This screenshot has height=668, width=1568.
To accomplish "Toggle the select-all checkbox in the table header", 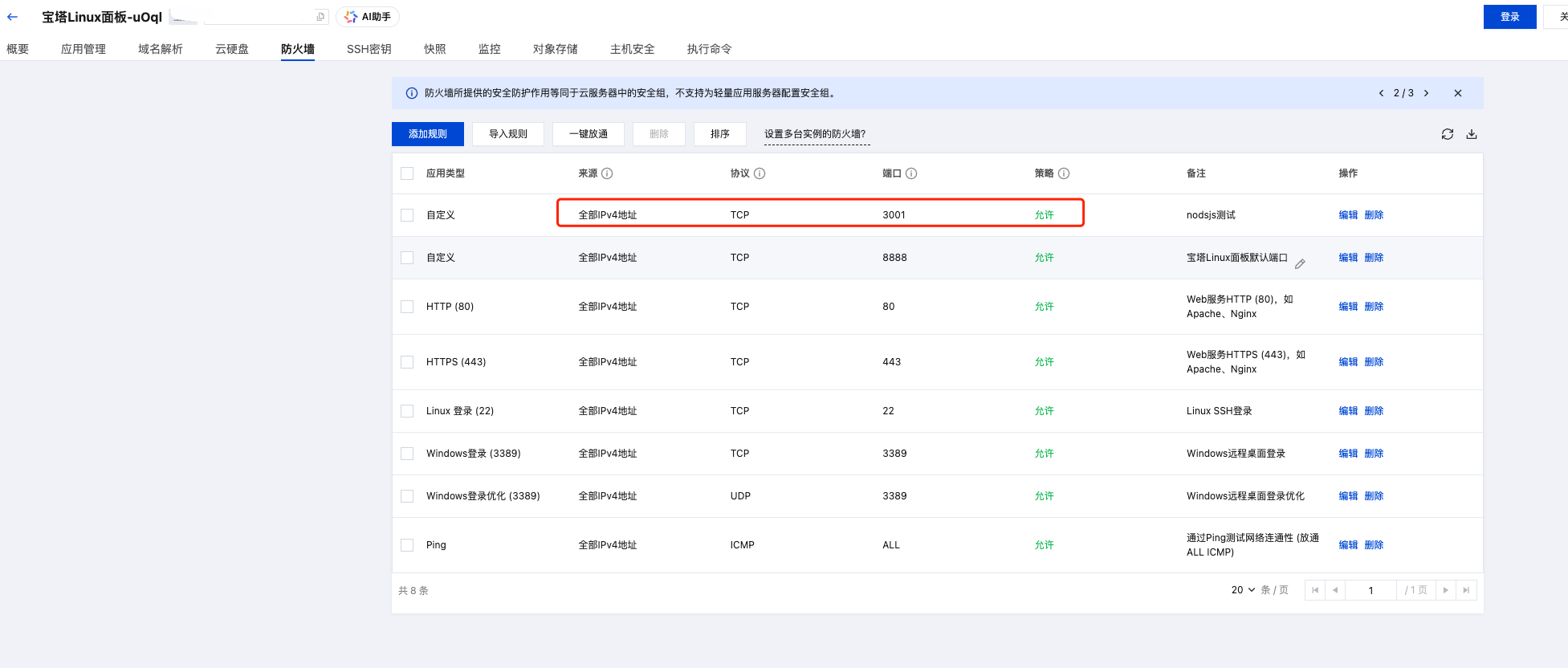I will pos(407,173).
